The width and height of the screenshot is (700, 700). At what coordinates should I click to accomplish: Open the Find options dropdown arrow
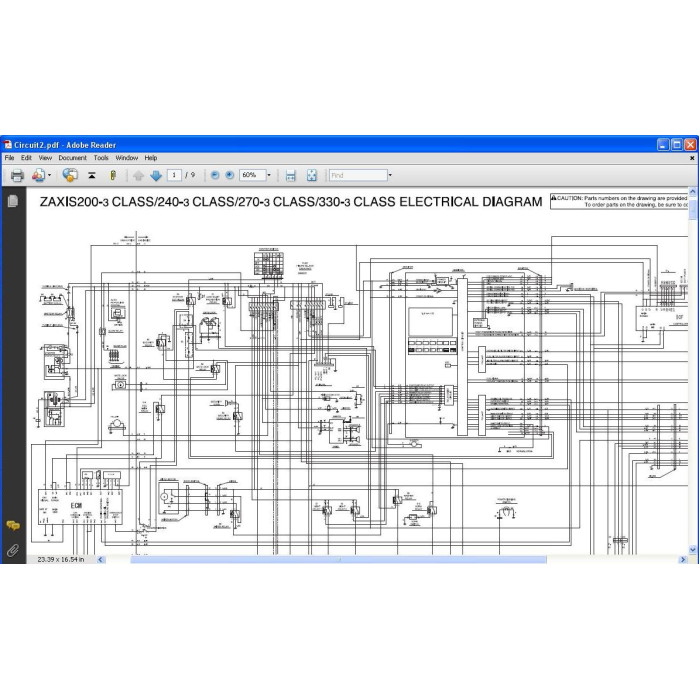tap(390, 175)
